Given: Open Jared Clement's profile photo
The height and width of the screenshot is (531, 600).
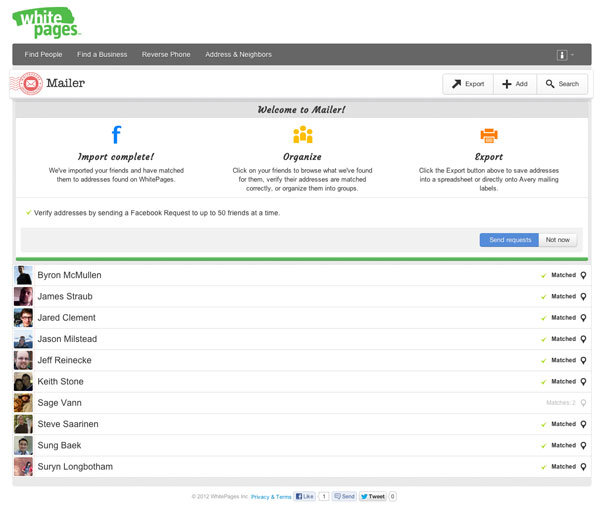Looking at the screenshot, I should (x=23, y=318).
